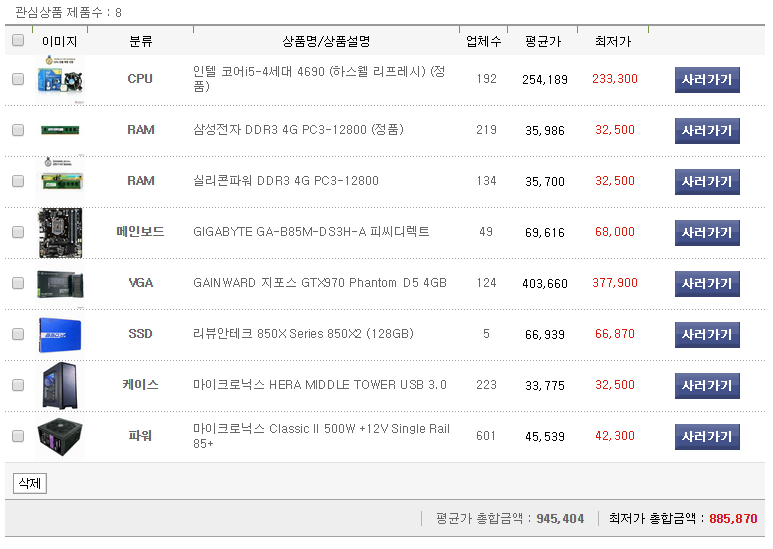The width and height of the screenshot is (773, 549).
Task: Click the blue SSD product image
Action: coord(60,334)
